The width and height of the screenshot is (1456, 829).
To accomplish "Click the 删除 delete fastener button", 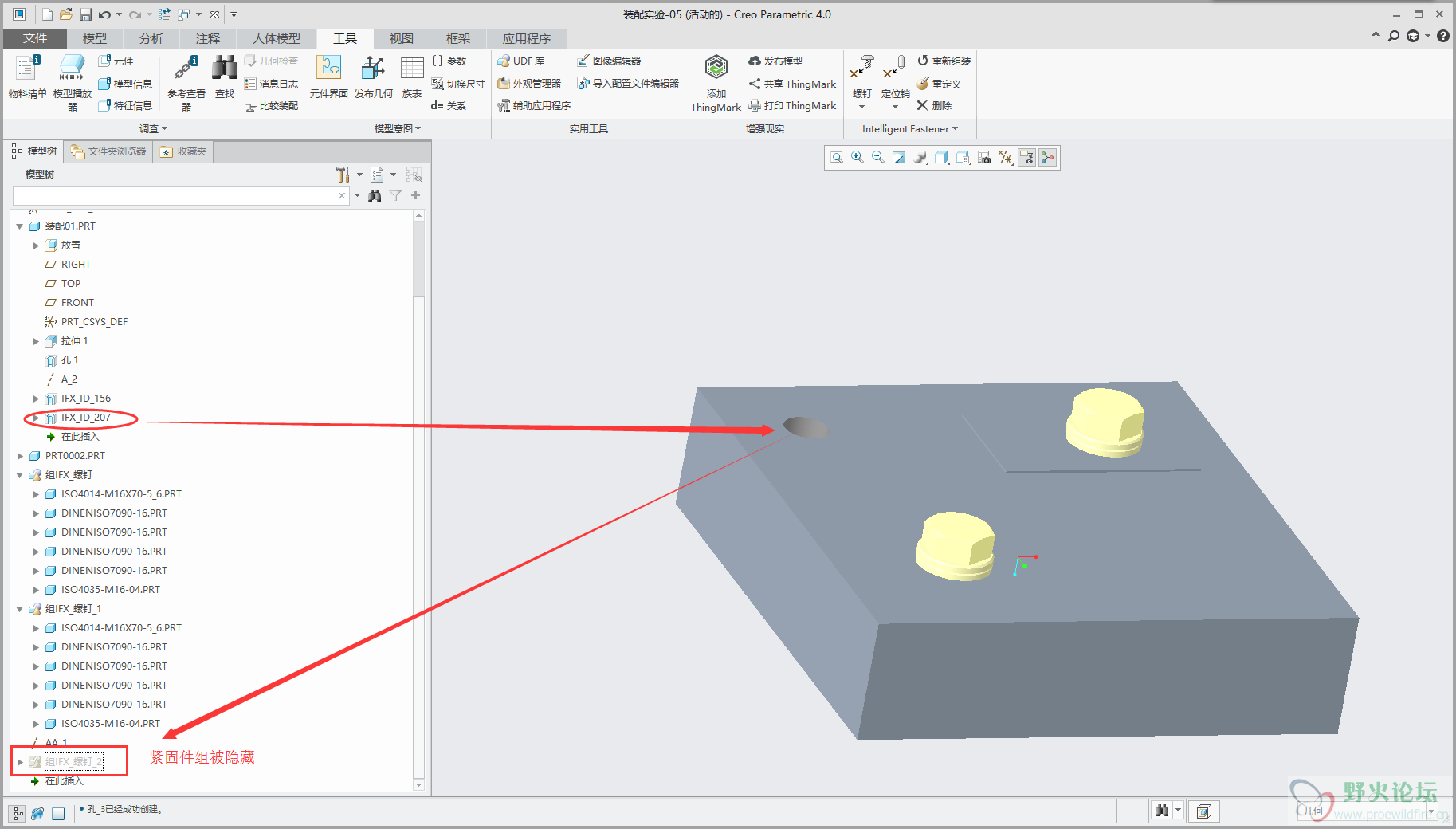I will (x=934, y=105).
